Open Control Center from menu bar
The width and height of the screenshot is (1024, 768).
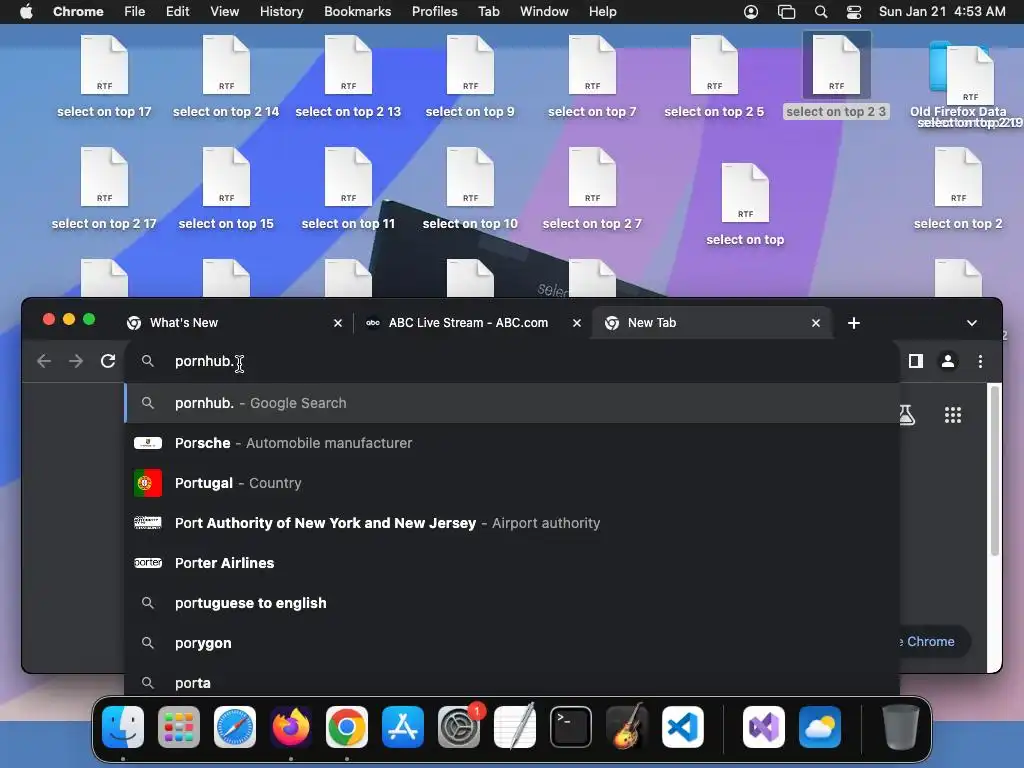pyautogui.click(x=854, y=12)
